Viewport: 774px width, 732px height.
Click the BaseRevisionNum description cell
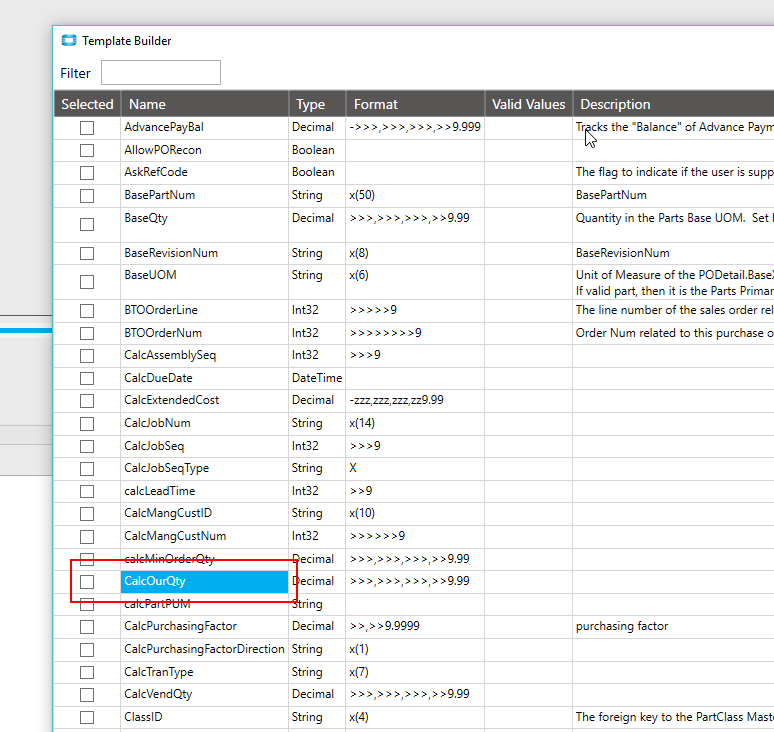tap(673, 253)
